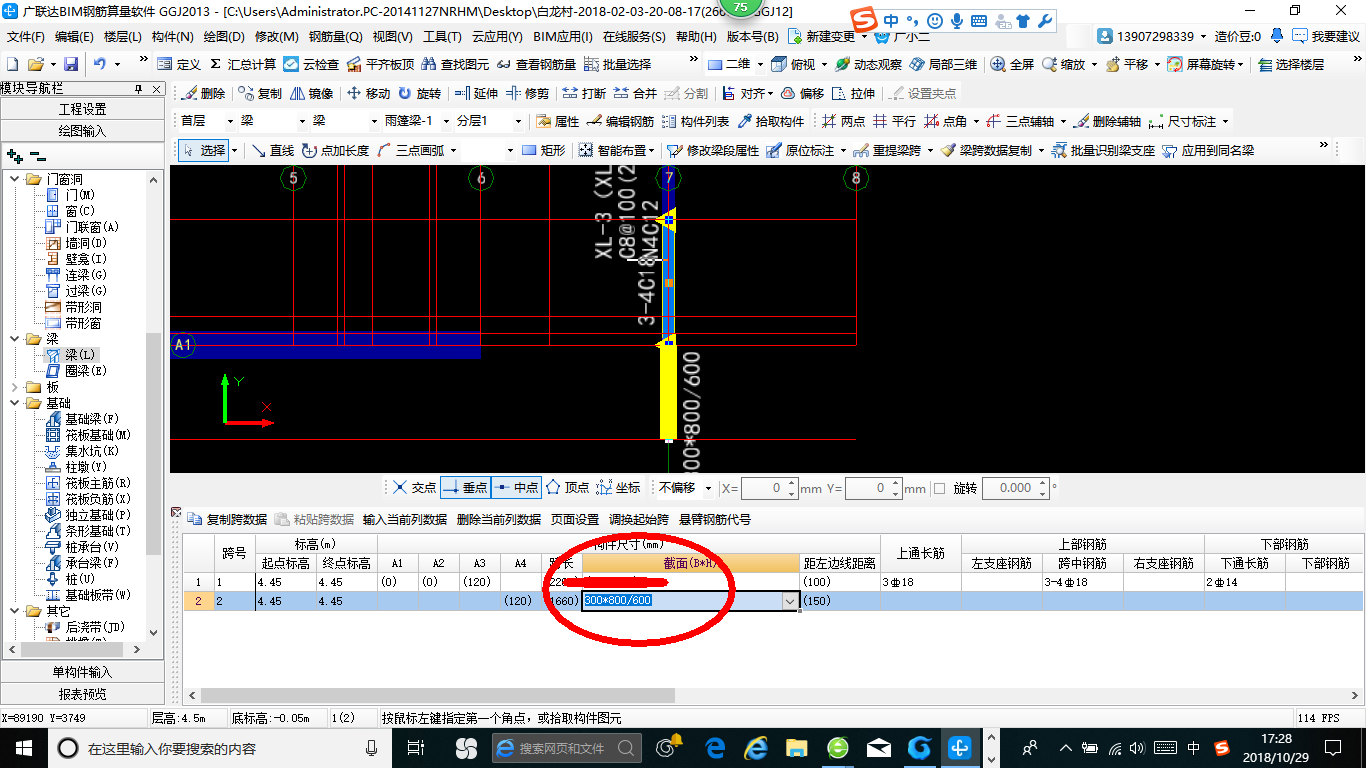This screenshot has width=1366, height=768.
Task: Toggle the 选择 selection mode button
Action: click(204, 150)
